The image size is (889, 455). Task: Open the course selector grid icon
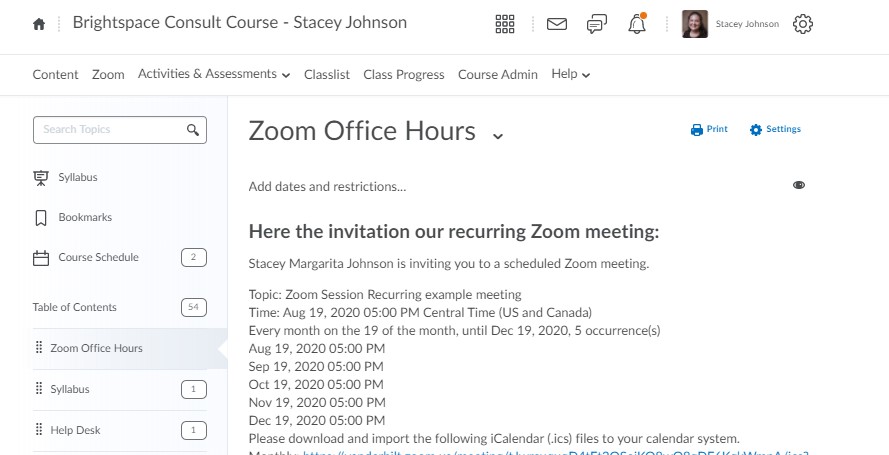coord(506,24)
